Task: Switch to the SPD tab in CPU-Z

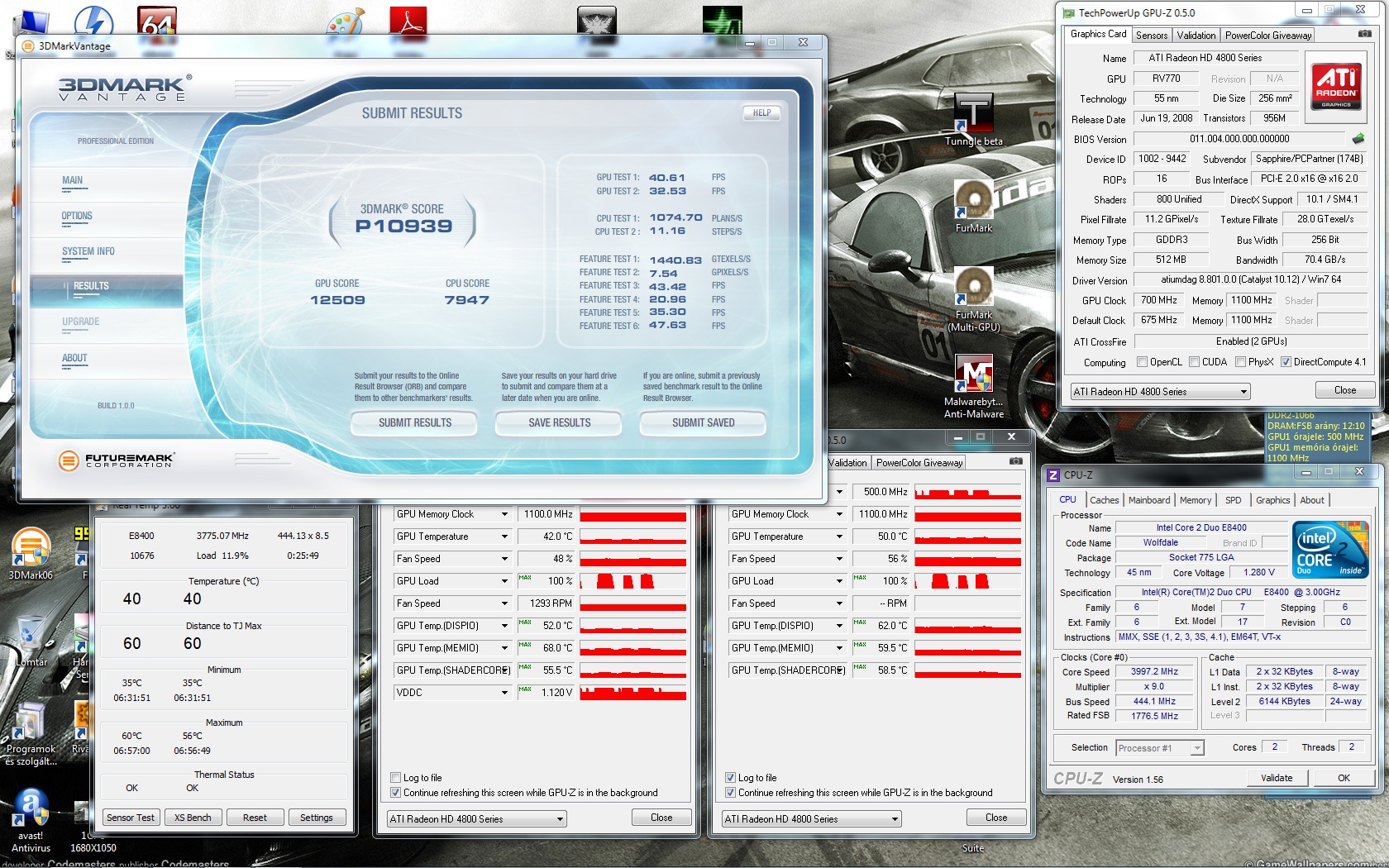Action: point(1234,500)
